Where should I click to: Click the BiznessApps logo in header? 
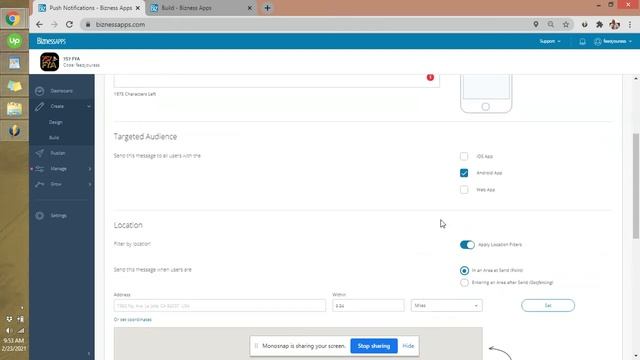point(51,41)
